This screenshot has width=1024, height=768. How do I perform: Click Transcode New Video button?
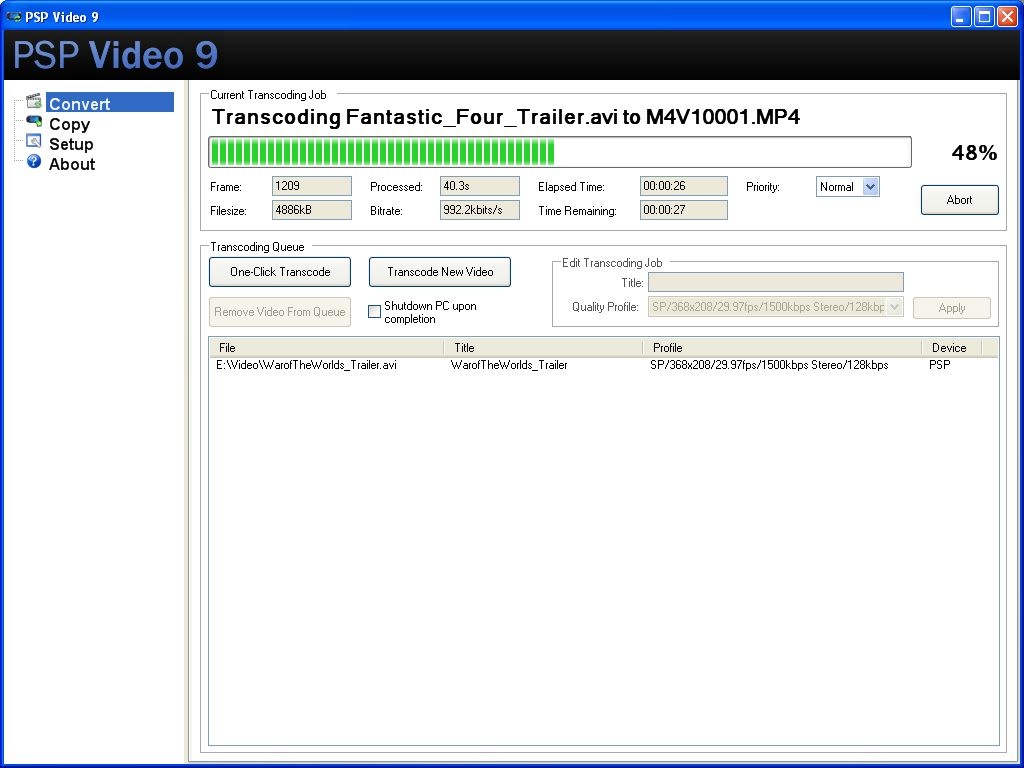point(440,272)
